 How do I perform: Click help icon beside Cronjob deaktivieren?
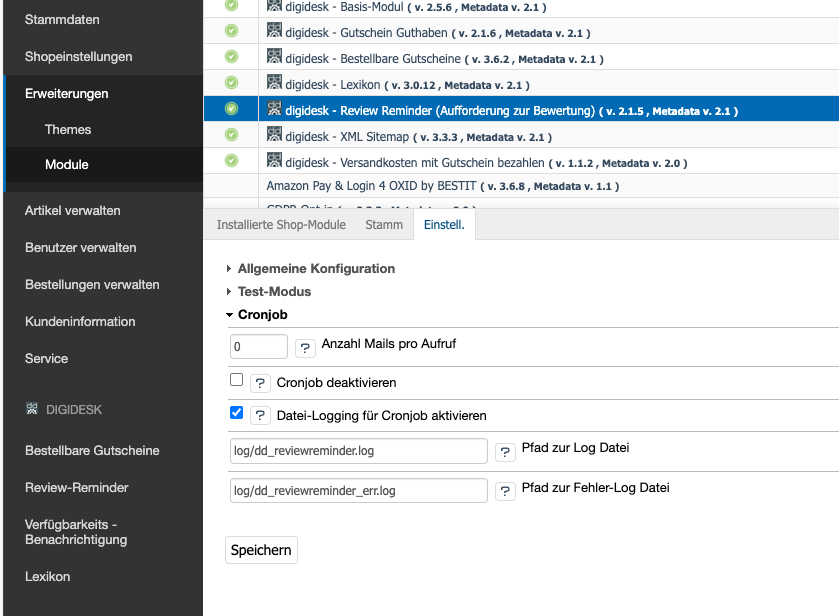pyautogui.click(x=260, y=383)
